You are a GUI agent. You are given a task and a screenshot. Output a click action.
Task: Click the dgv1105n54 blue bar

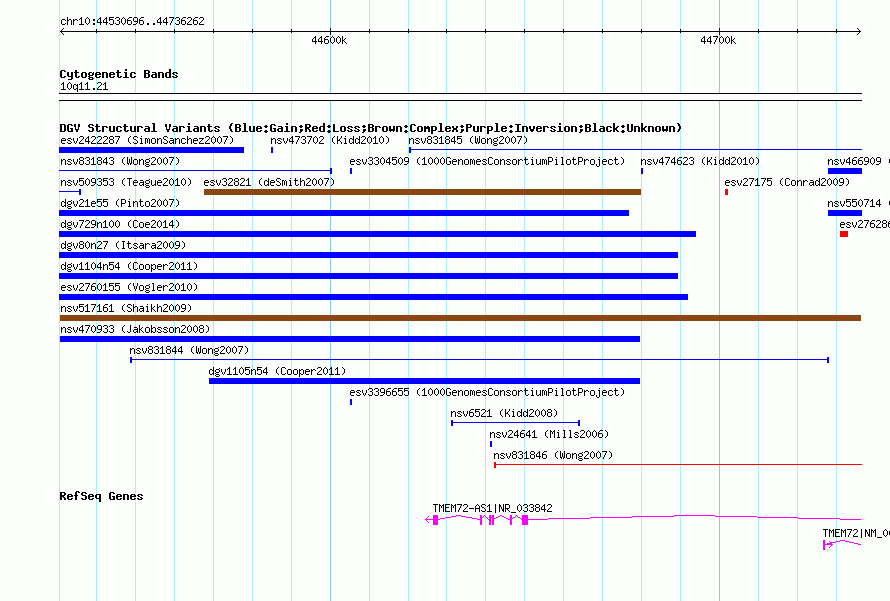tap(424, 381)
